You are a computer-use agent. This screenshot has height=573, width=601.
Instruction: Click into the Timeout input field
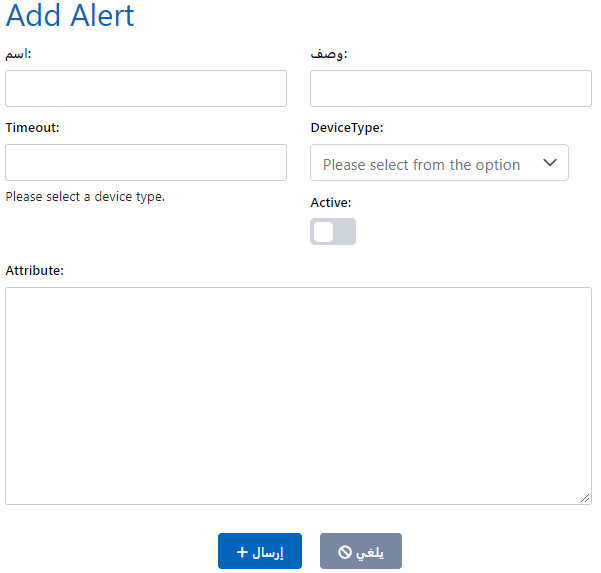click(x=146, y=163)
